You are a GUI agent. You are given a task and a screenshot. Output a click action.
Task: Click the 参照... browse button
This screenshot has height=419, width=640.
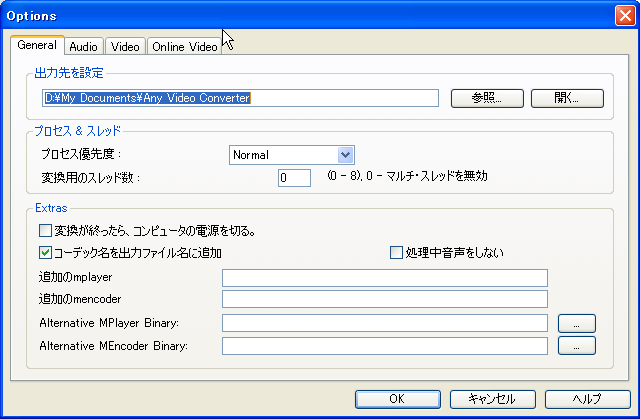pos(487,98)
